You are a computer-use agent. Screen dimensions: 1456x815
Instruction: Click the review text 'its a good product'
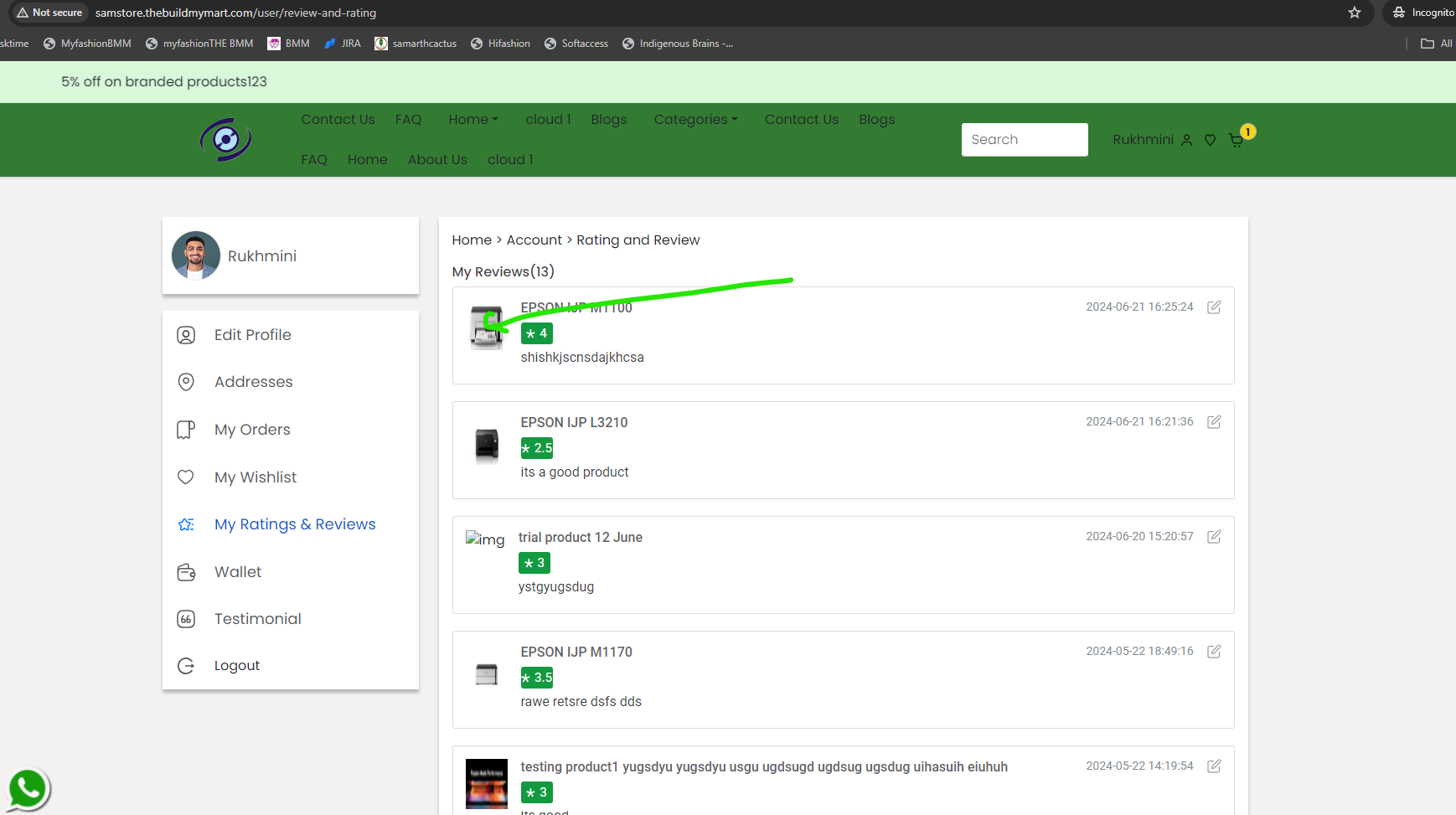pyautogui.click(x=575, y=472)
